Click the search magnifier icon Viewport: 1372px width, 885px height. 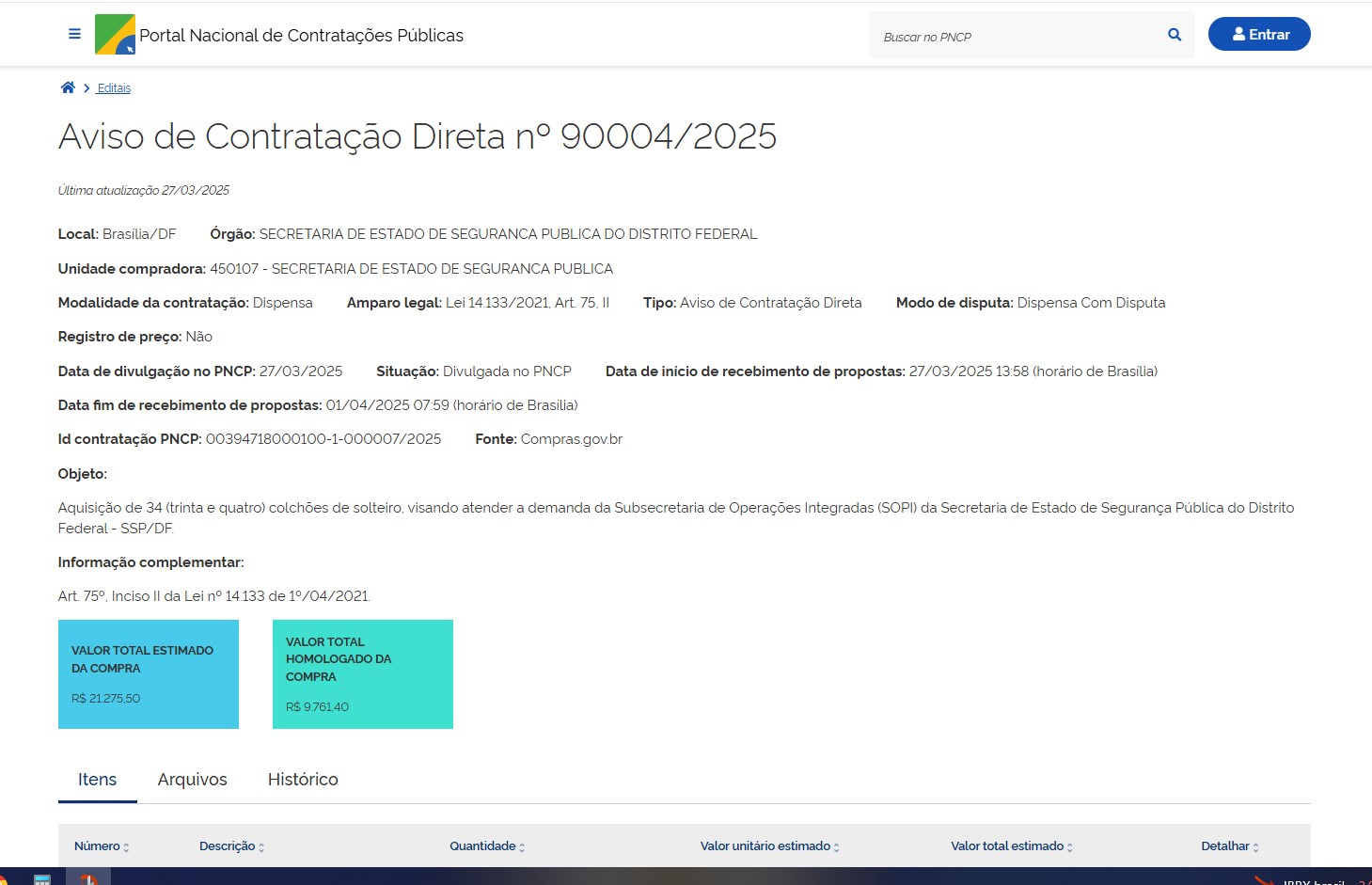click(x=1174, y=35)
